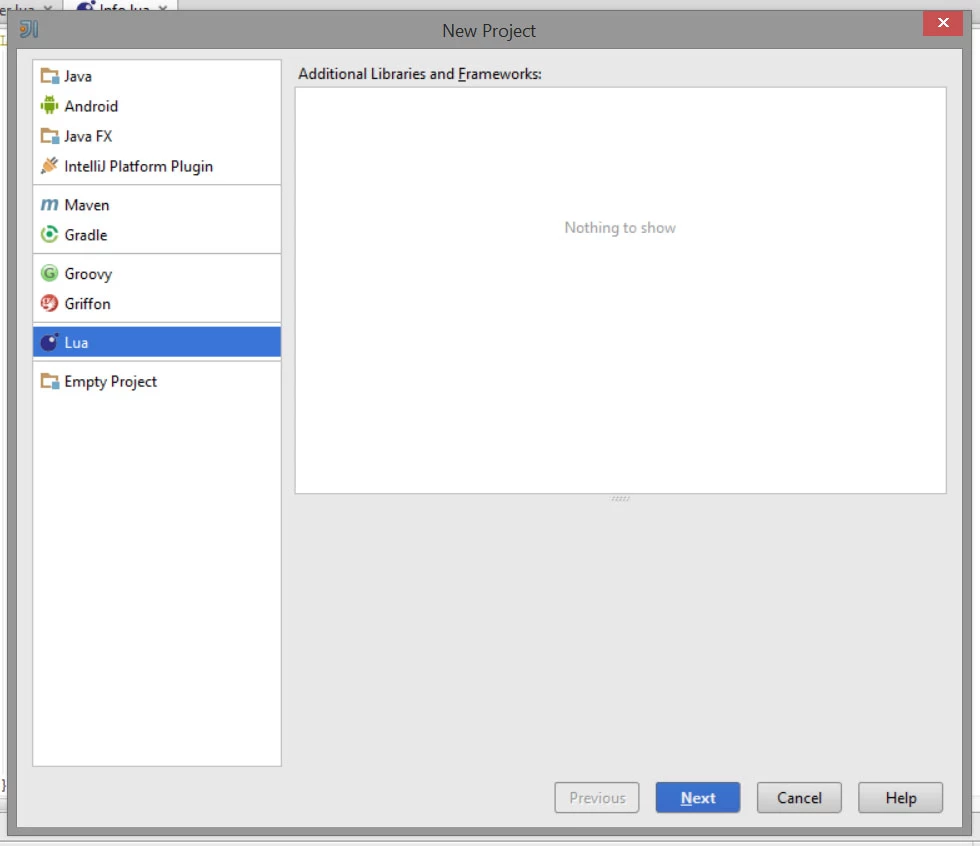Click the Maven m icon
The width and height of the screenshot is (980, 846).
coord(49,205)
